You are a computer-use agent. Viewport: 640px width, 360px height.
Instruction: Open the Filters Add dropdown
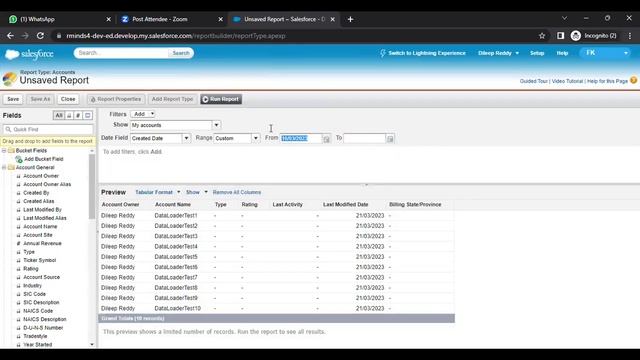(142, 114)
